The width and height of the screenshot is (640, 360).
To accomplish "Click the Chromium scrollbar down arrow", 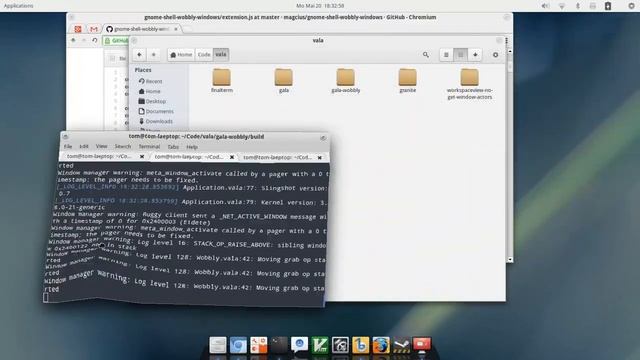I will [x=510, y=260].
